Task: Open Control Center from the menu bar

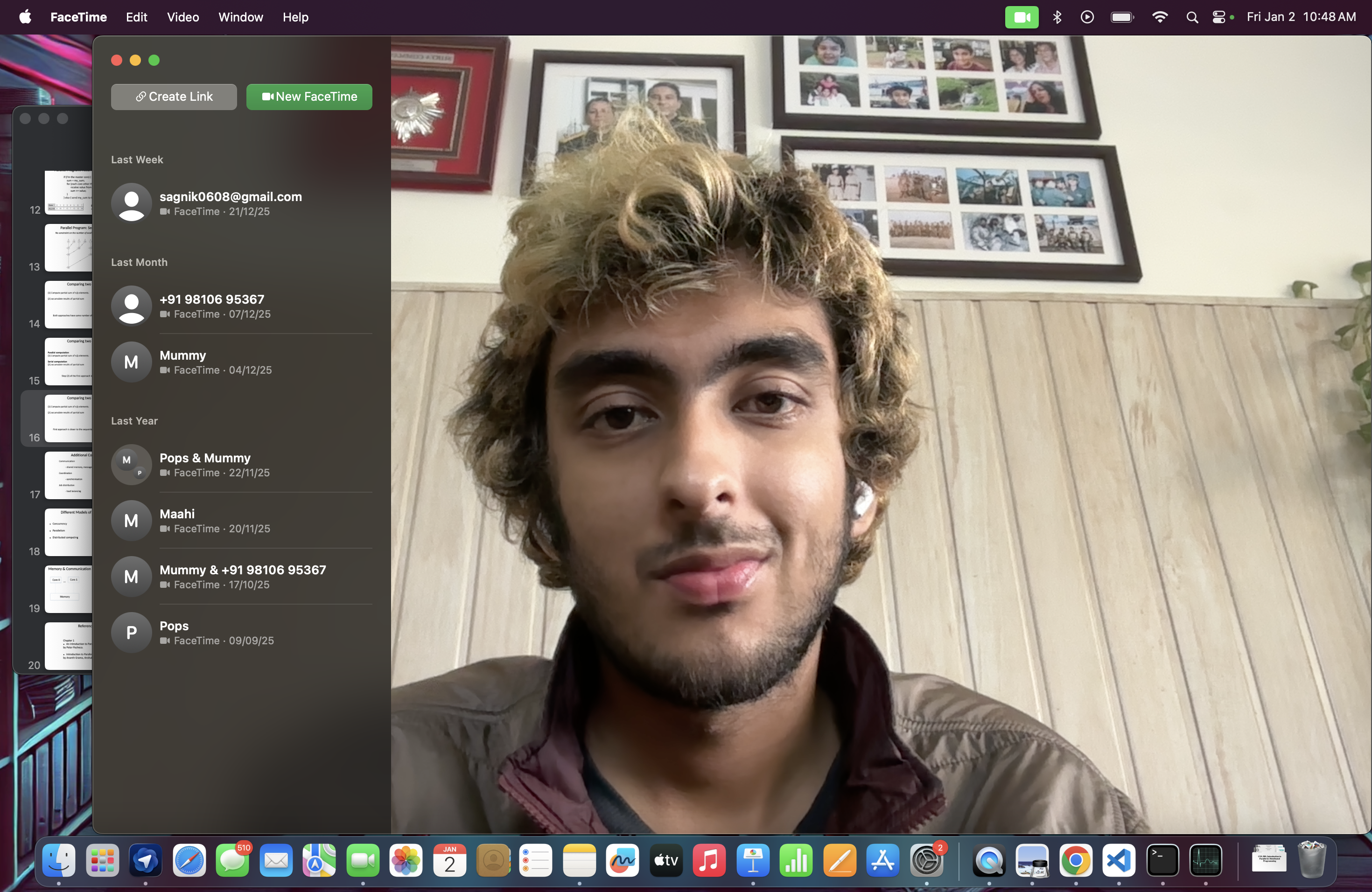Action: click(x=1218, y=17)
